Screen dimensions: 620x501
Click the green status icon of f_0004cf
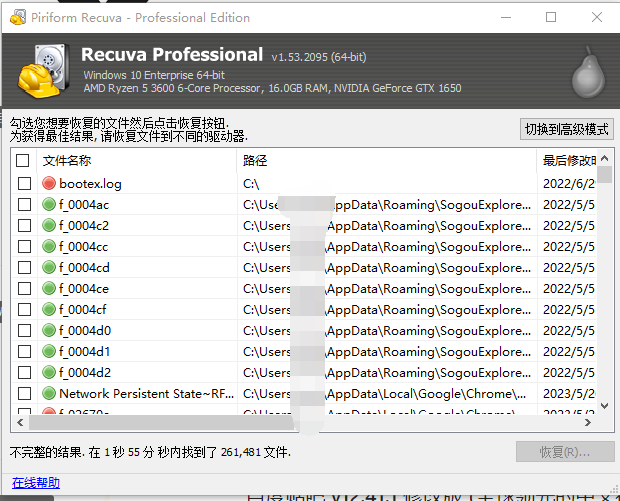click(x=49, y=309)
